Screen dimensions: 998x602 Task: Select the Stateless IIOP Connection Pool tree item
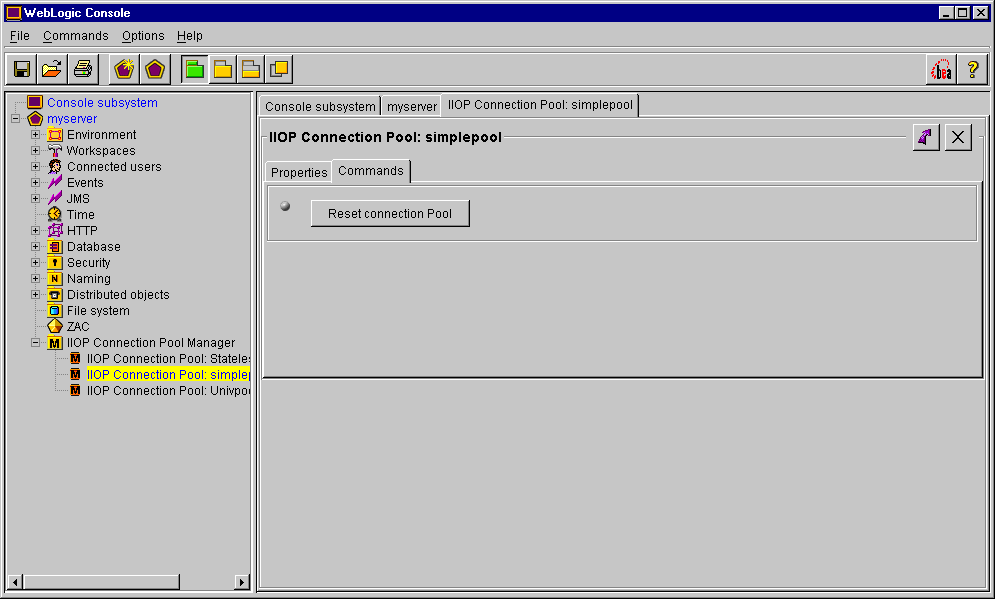point(169,359)
